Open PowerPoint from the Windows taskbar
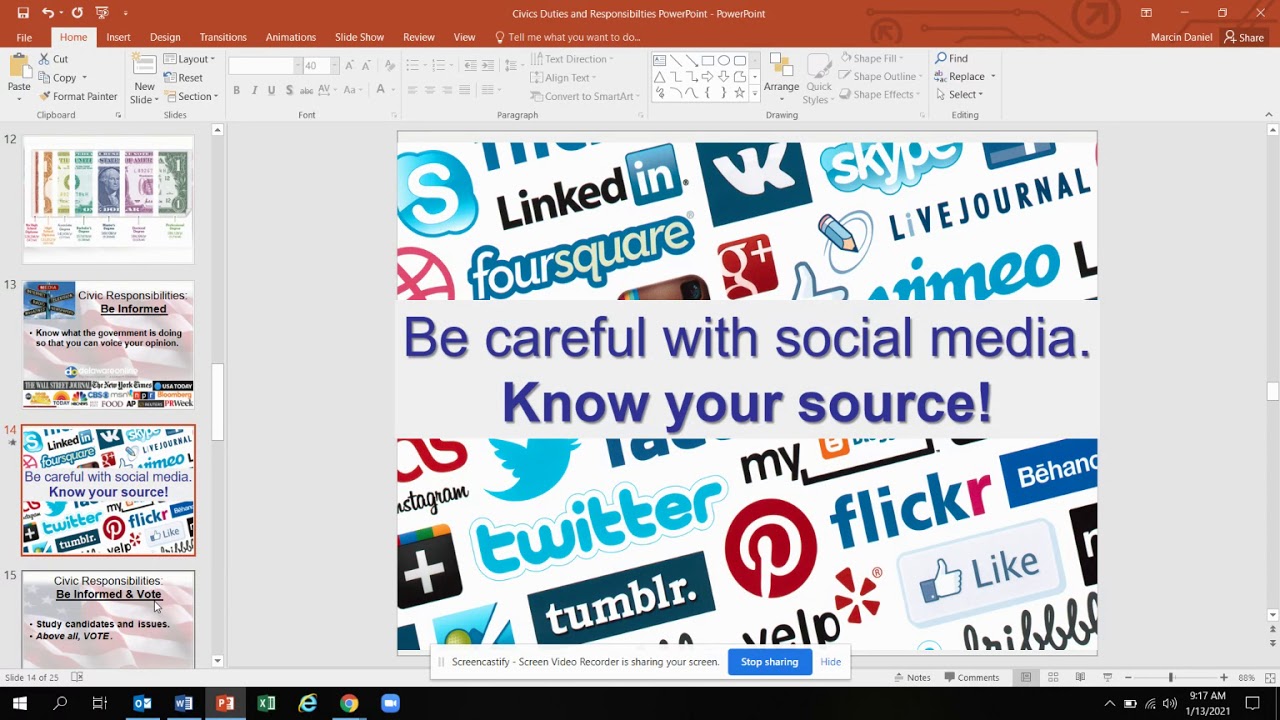 tap(225, 703)
